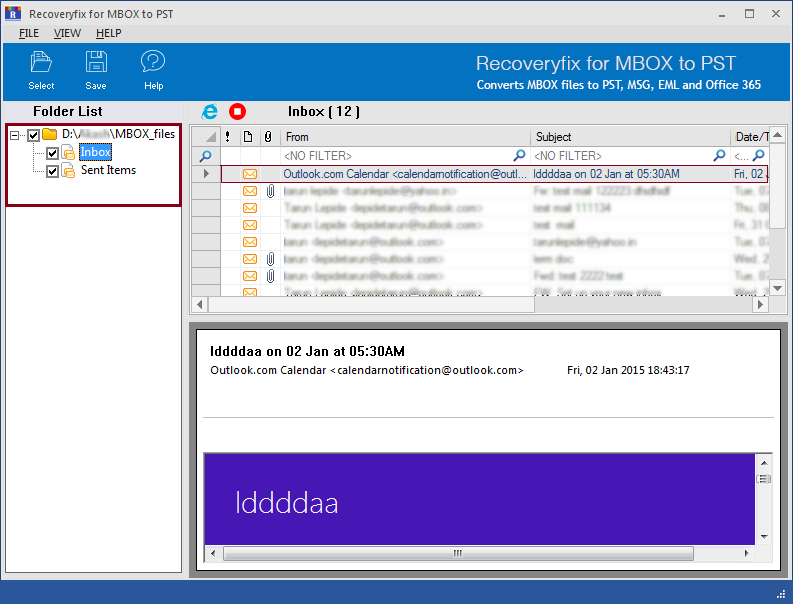Image resolution: width=793 pixels, height=604 pixels.
Task: Sort by the From column header
Action: tap(405, 137)
